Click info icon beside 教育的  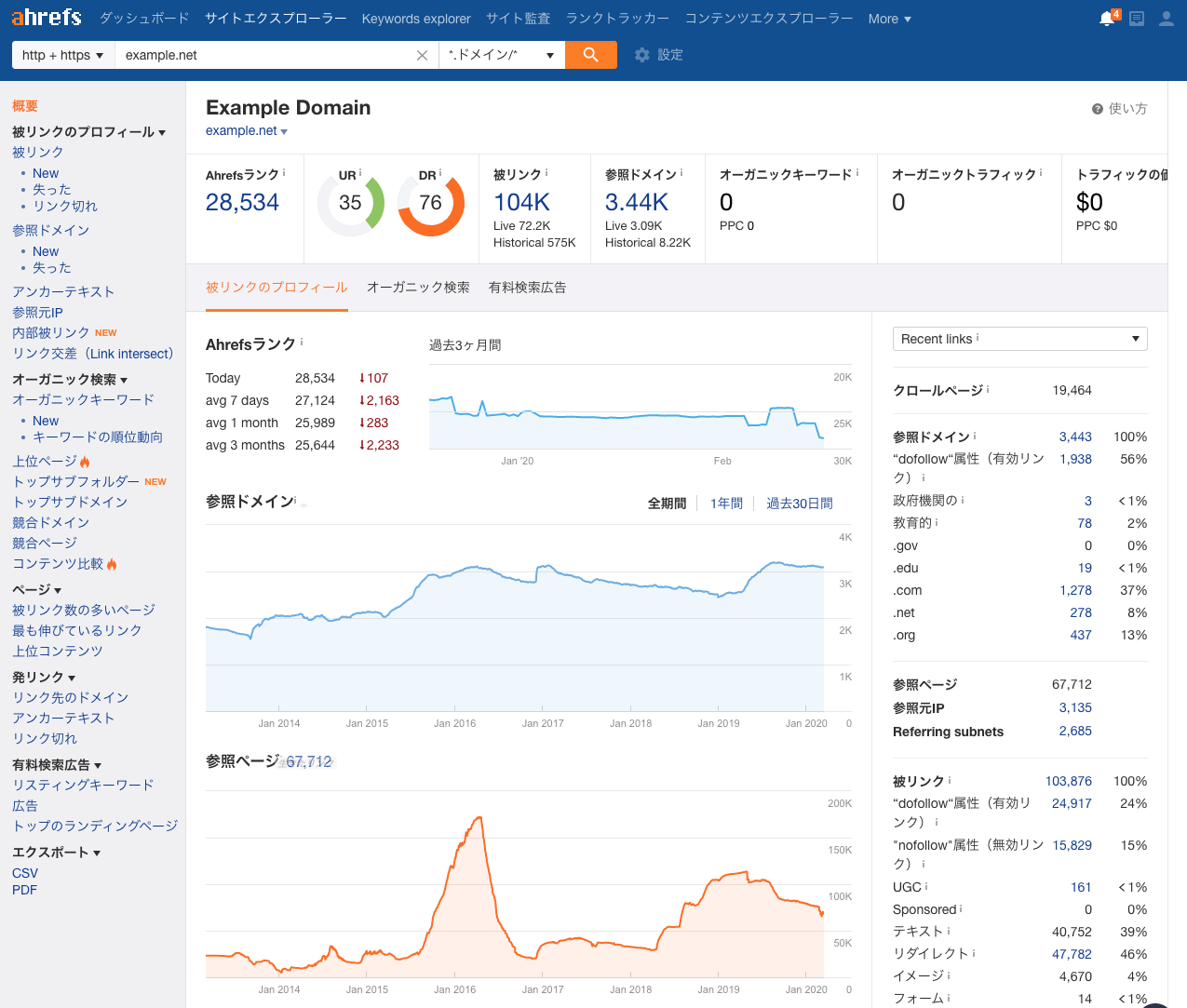tap(937, 522)
